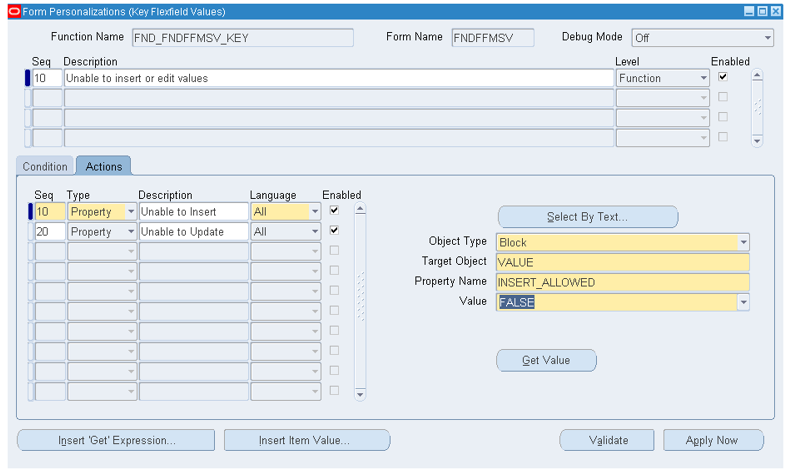Screen dimensions: 787x470
Task: Click top rules list scroll down arrow
Action: 757,141
